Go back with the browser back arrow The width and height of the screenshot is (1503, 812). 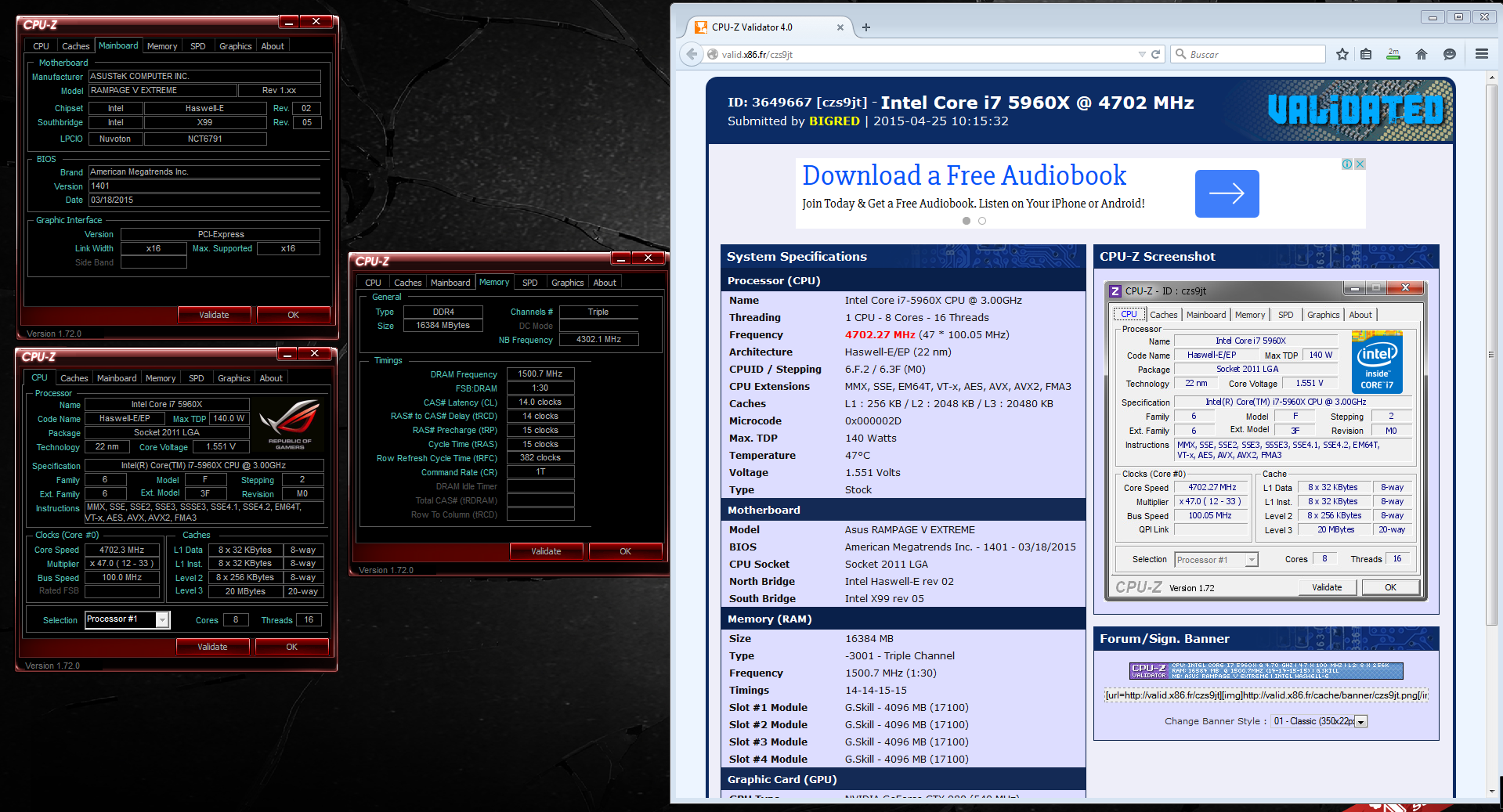tap(691, 54)
